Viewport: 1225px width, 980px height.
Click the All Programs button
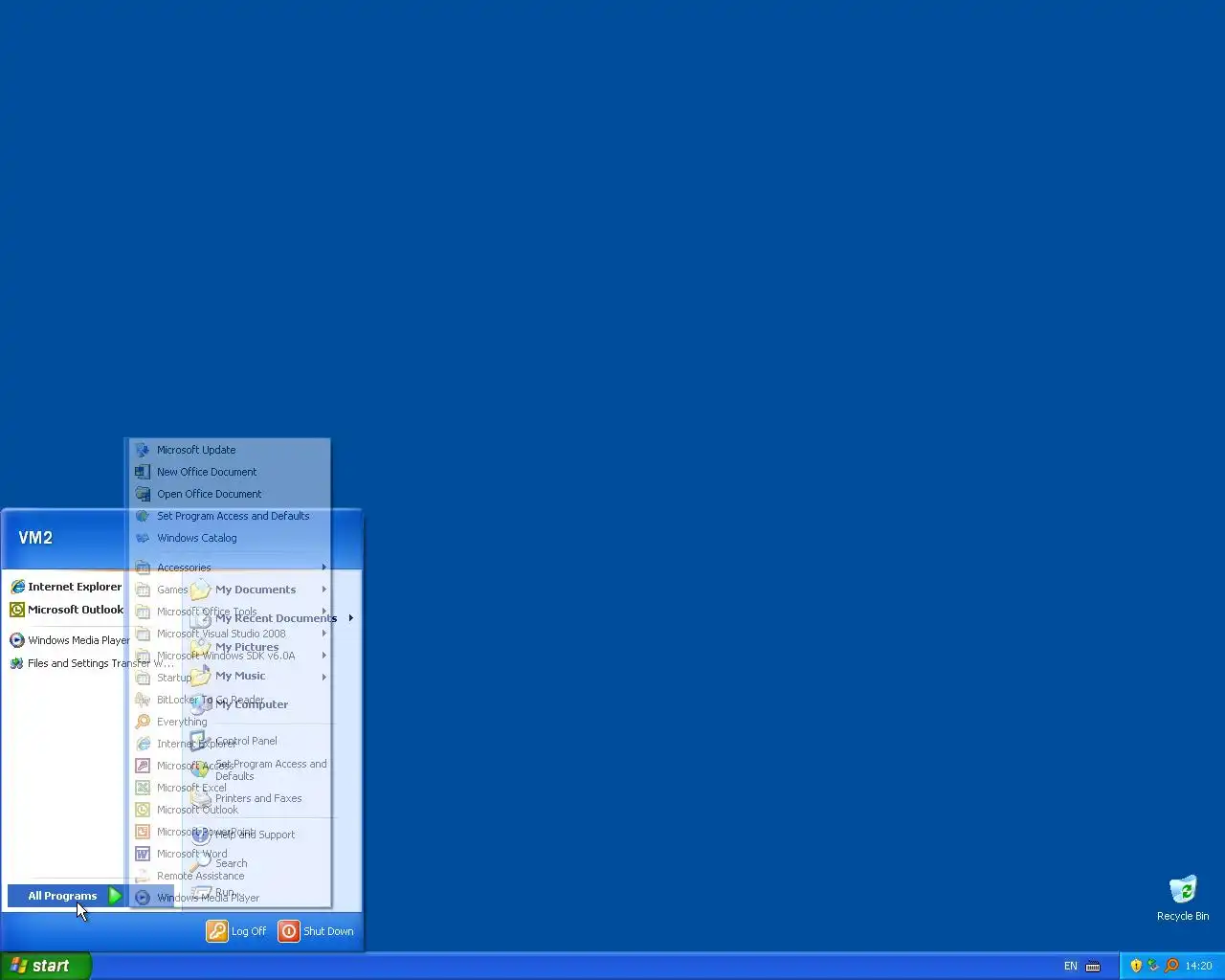[x=66, y=896]
